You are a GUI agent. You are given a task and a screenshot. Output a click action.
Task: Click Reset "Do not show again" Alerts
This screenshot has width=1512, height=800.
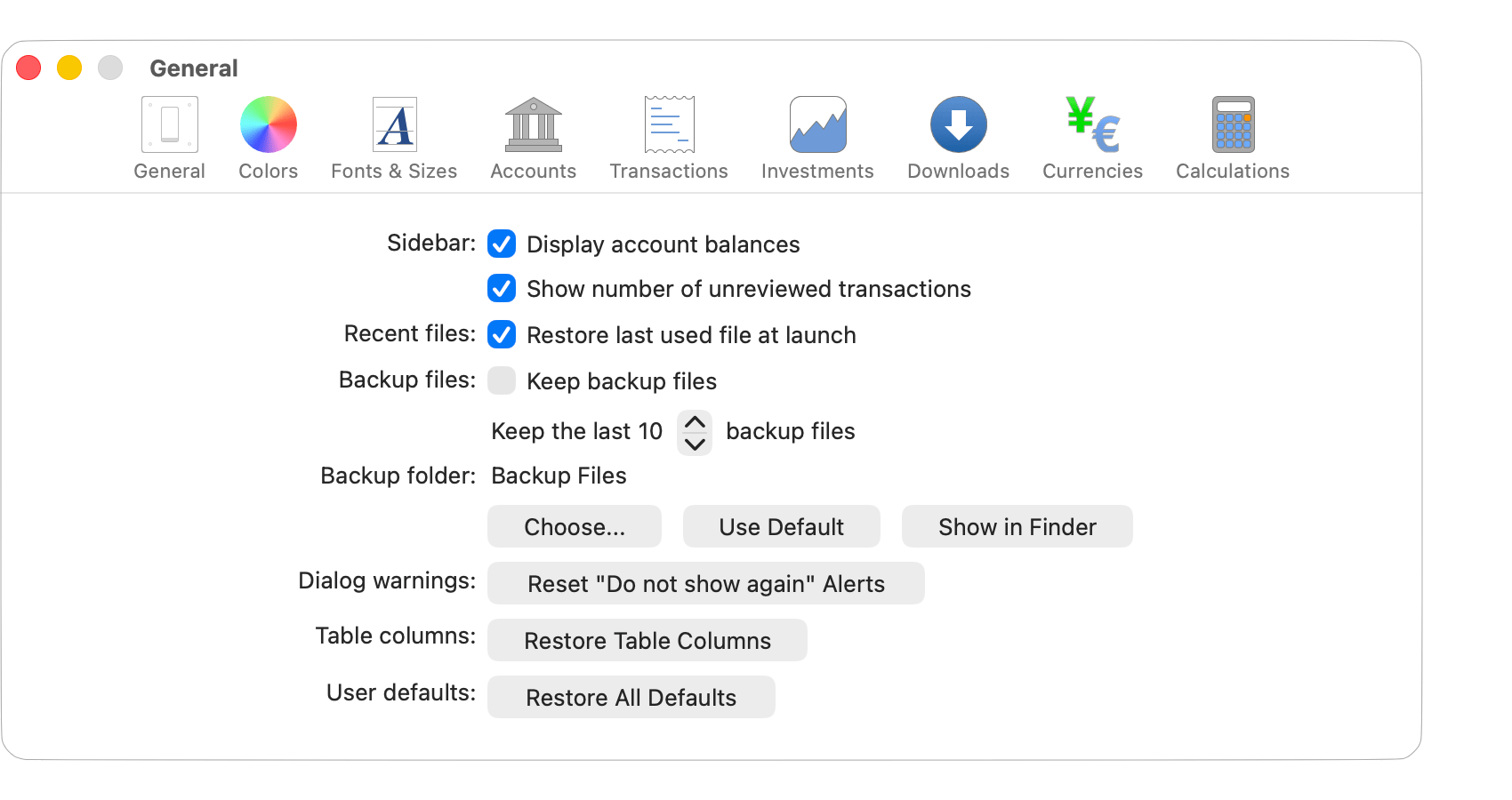coord(705,583)
